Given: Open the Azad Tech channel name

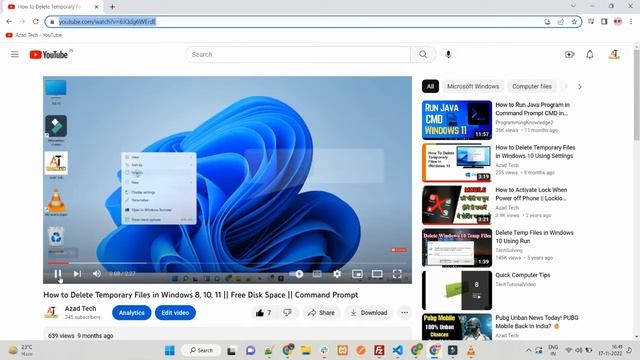Looking at the screenshot, I should coord(80,309).
